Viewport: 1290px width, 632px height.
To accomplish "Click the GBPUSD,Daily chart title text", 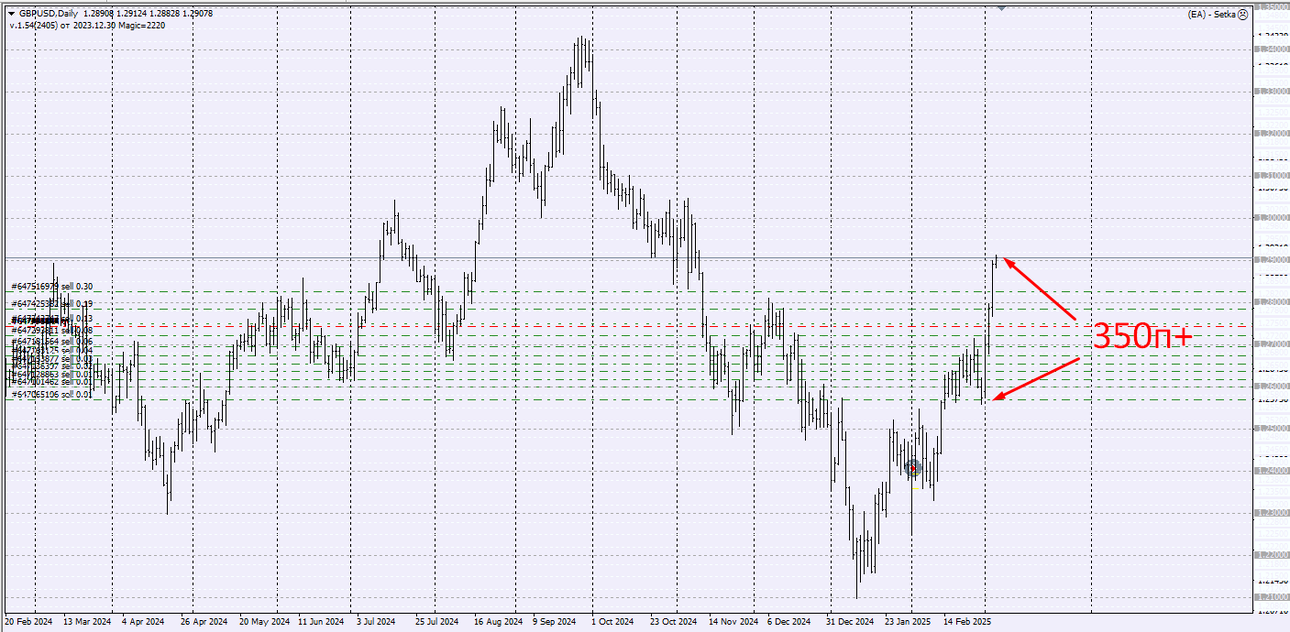I will (x=47, y=13).
